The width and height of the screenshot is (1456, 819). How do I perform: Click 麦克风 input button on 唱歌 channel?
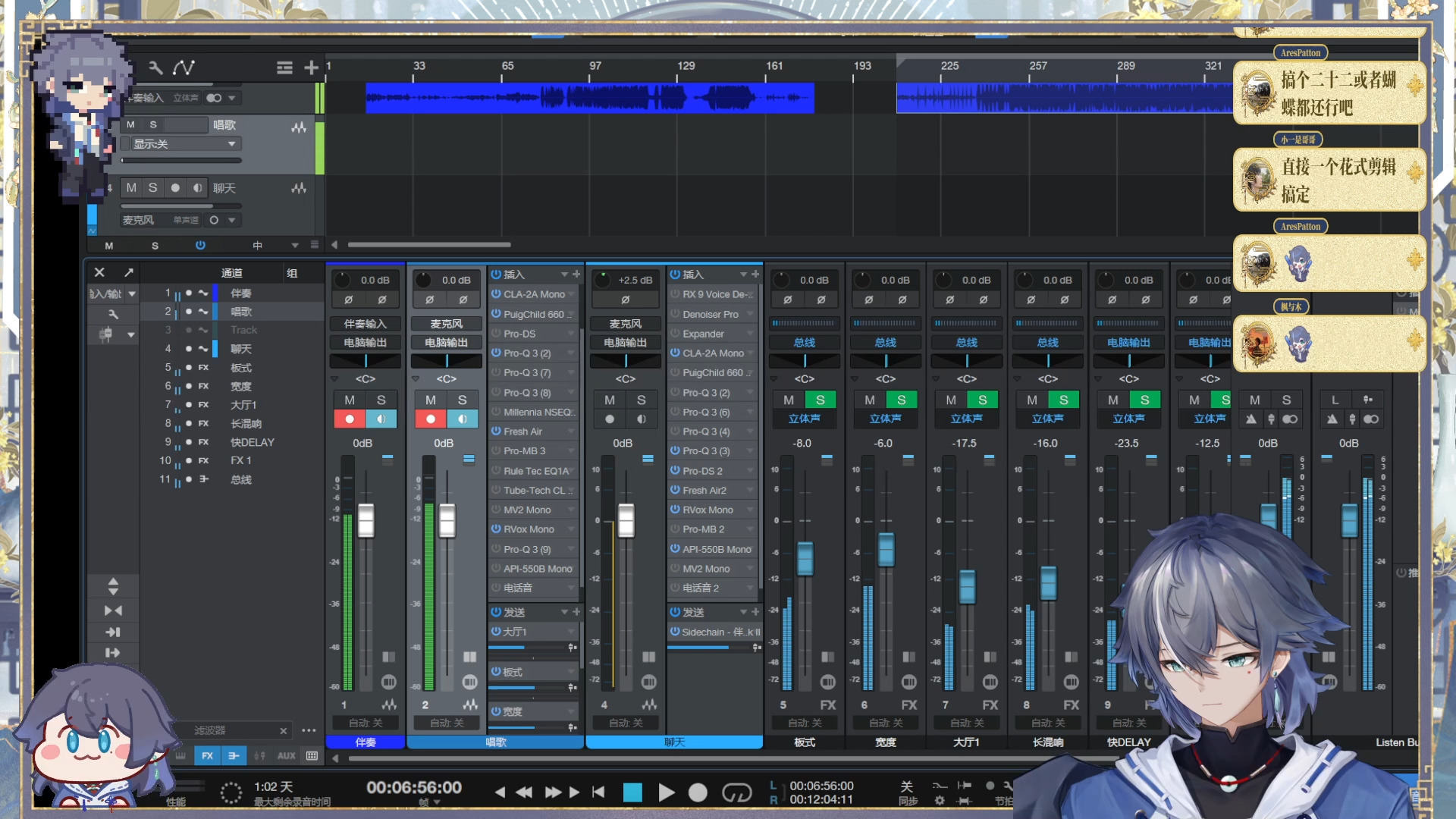[x=447, y=324]
